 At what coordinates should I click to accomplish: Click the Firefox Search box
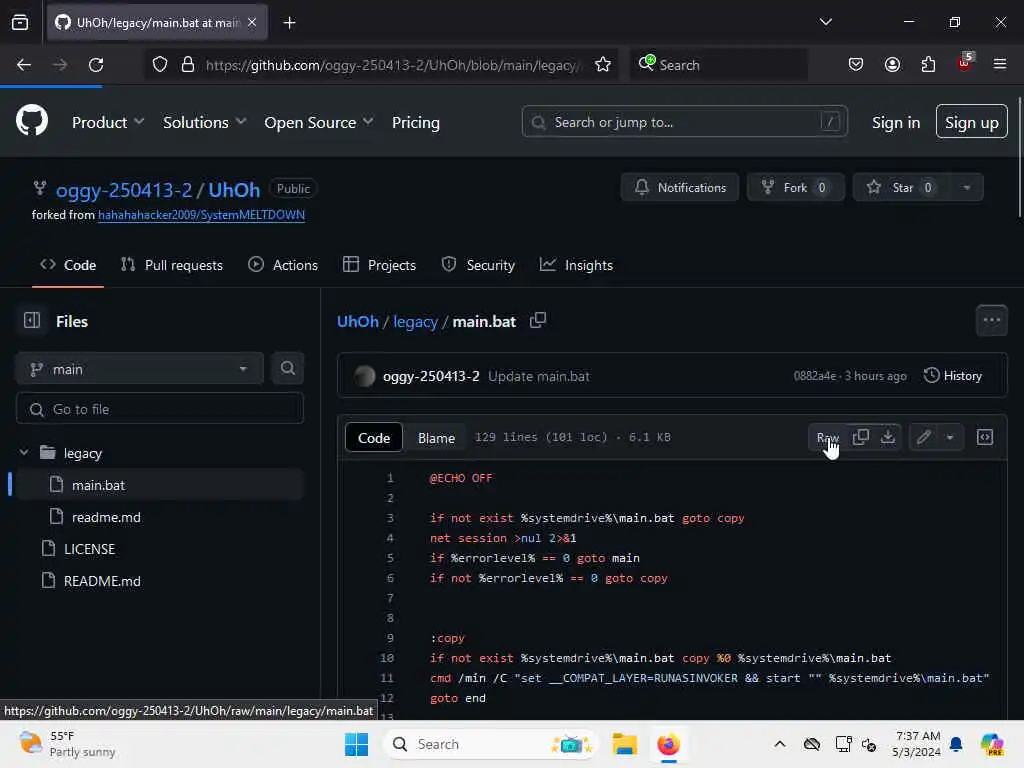pyautogui.click(x=718, y=65)
